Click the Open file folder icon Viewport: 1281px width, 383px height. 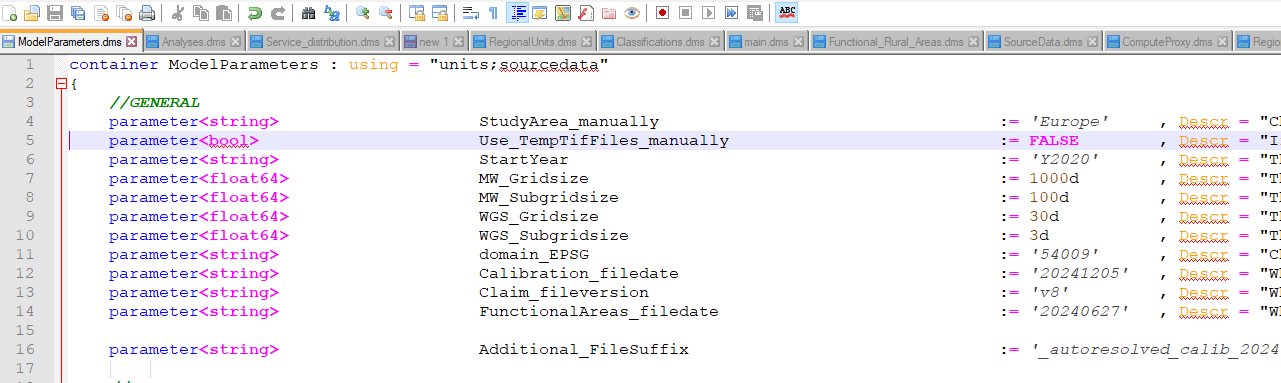click(x=32, y=13)
